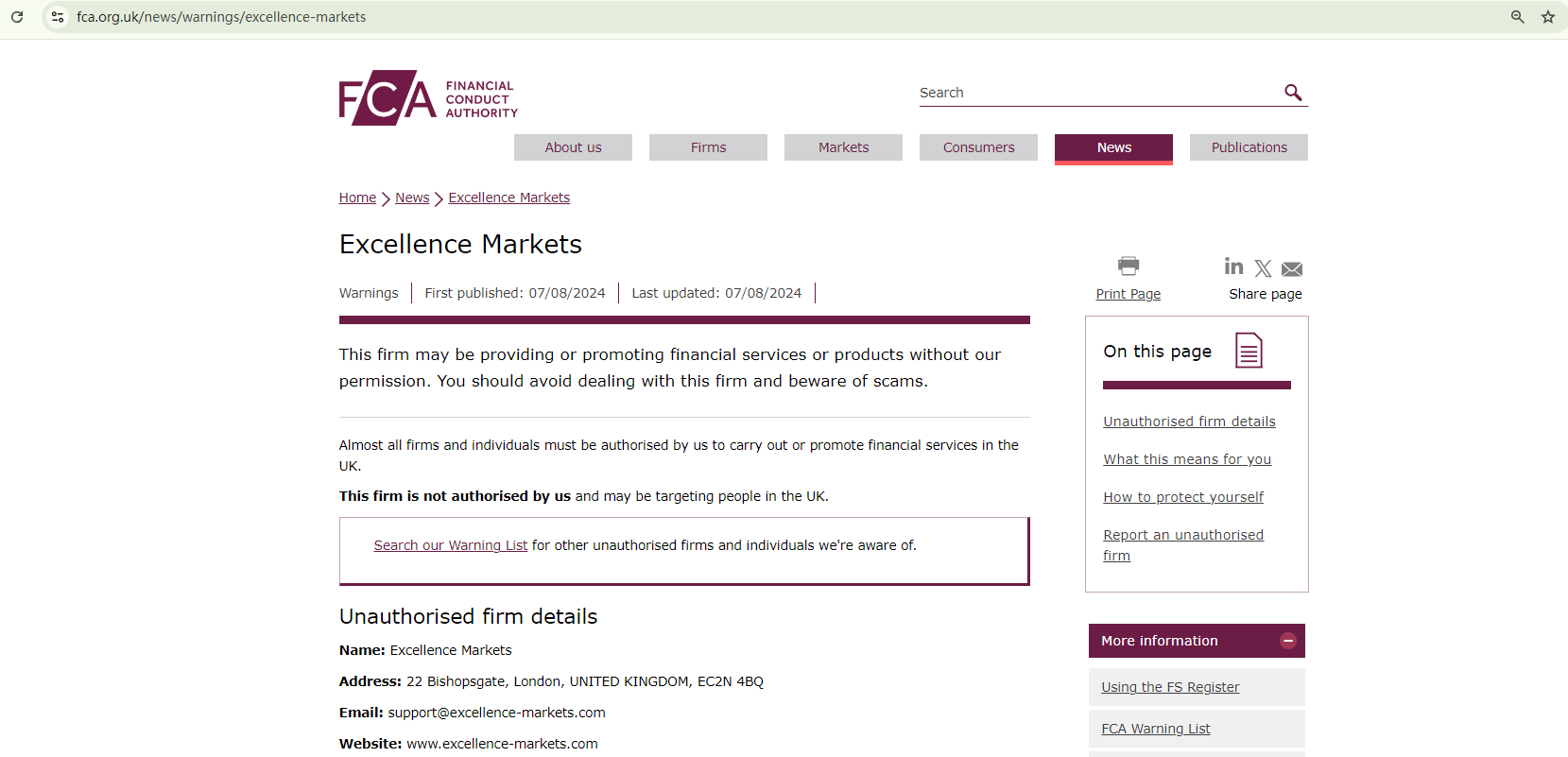Open browser zoom magnifier icon
This screenshot has height=757, width=1568.
click(1518, 17)
